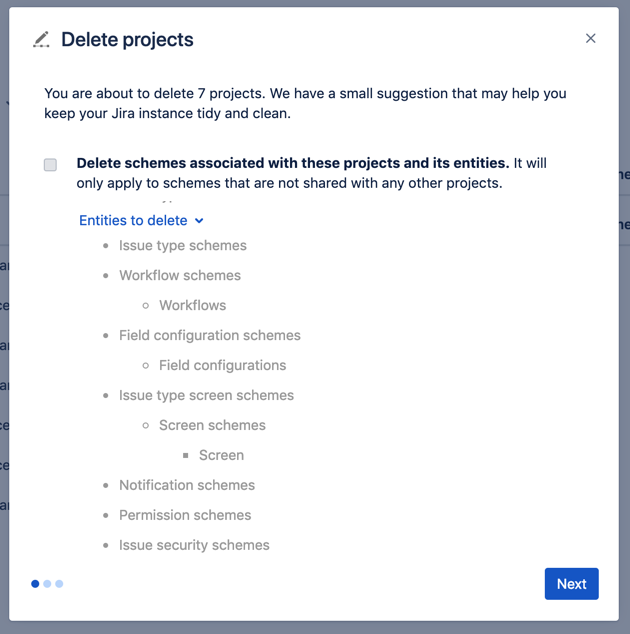This screenshot has width=630, height=634.
Task: Select Permission schemes list entry
Action: (x=185, y=515)
